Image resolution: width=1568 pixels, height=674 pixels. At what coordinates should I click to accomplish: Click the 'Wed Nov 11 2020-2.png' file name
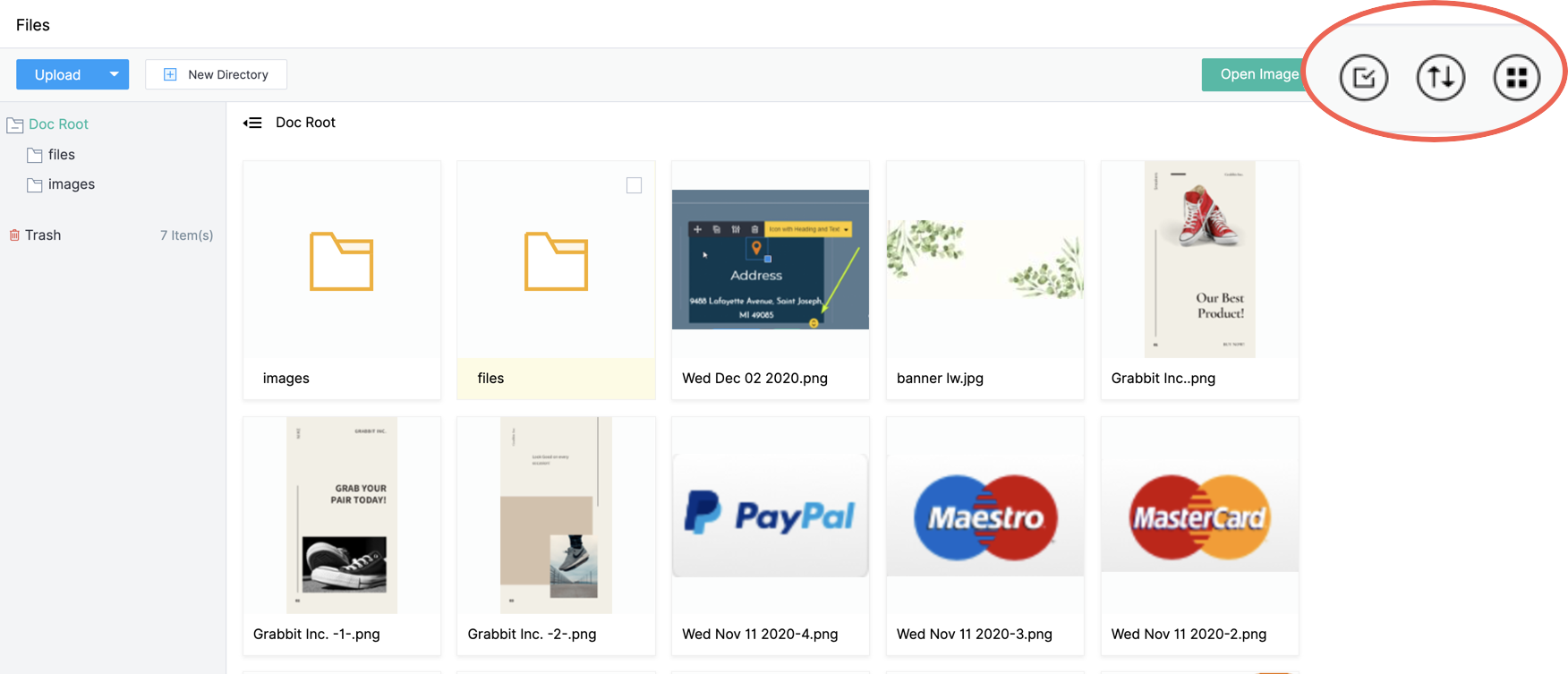tap(1189, 635)
